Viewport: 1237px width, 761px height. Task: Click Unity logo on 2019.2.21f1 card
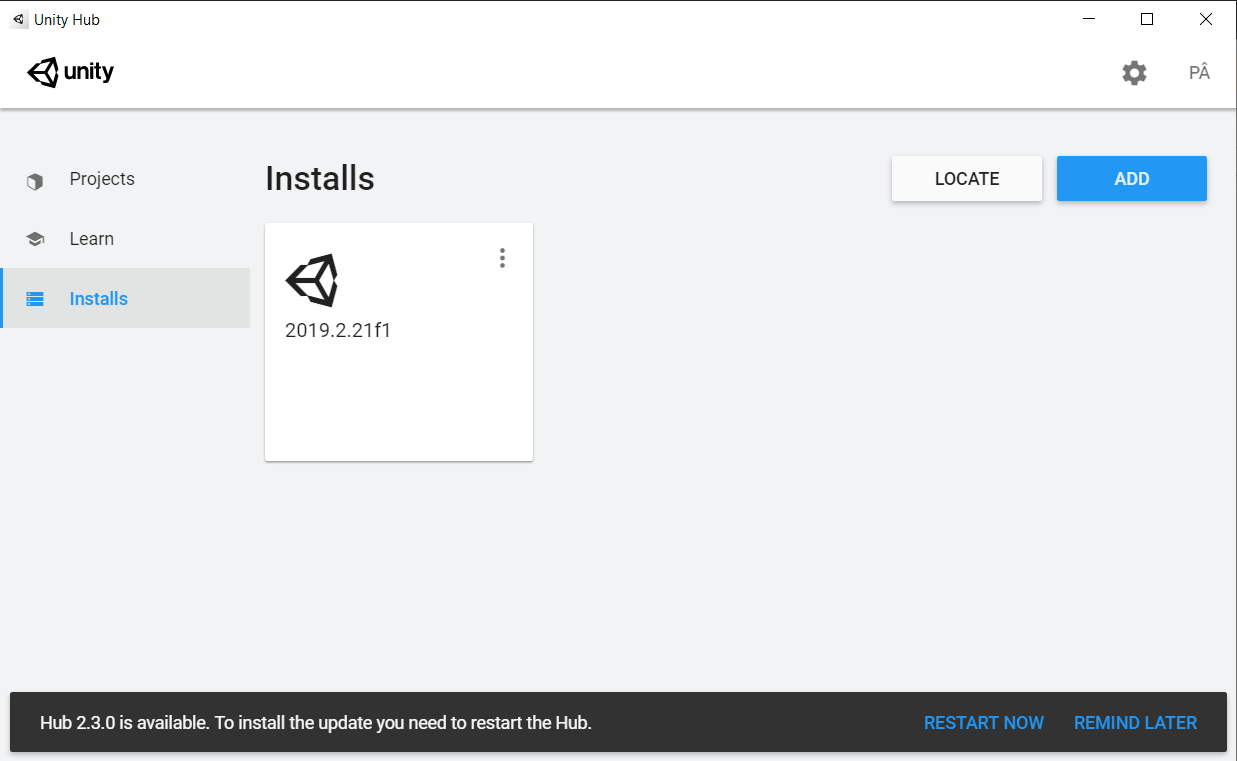click(312, 280)
